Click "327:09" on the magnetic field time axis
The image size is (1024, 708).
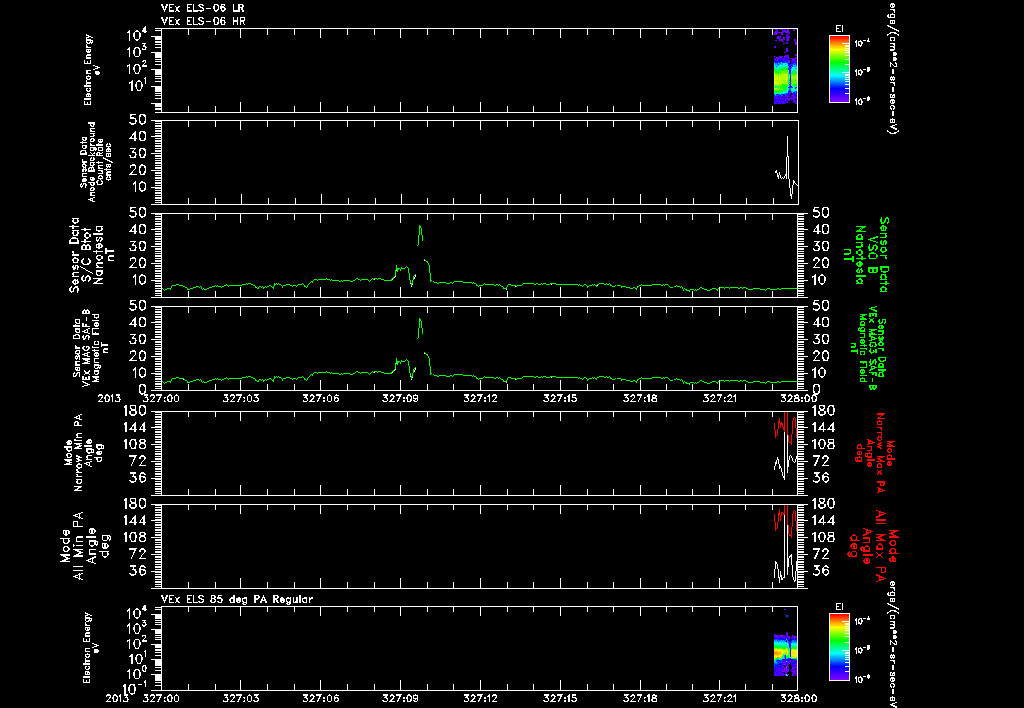click(x=401, y=398)
